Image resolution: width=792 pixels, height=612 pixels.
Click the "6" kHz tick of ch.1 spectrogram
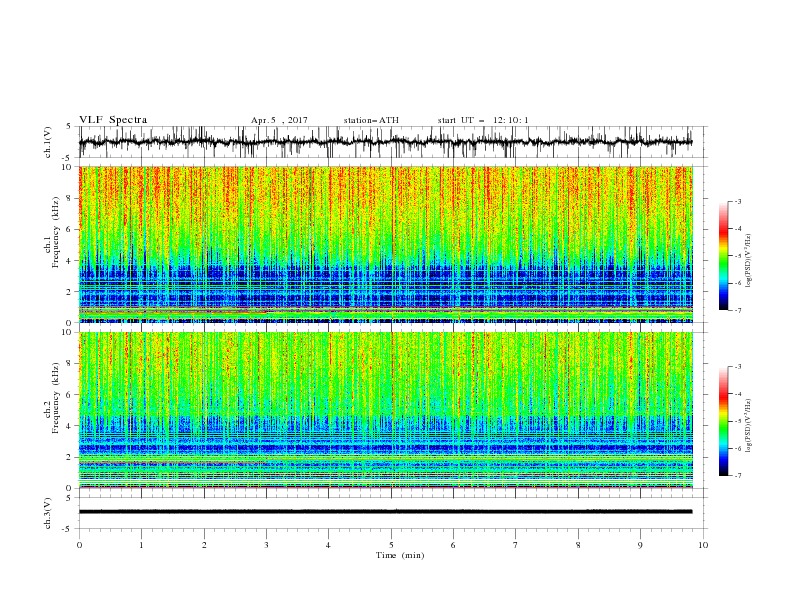(x=70, y=230)
